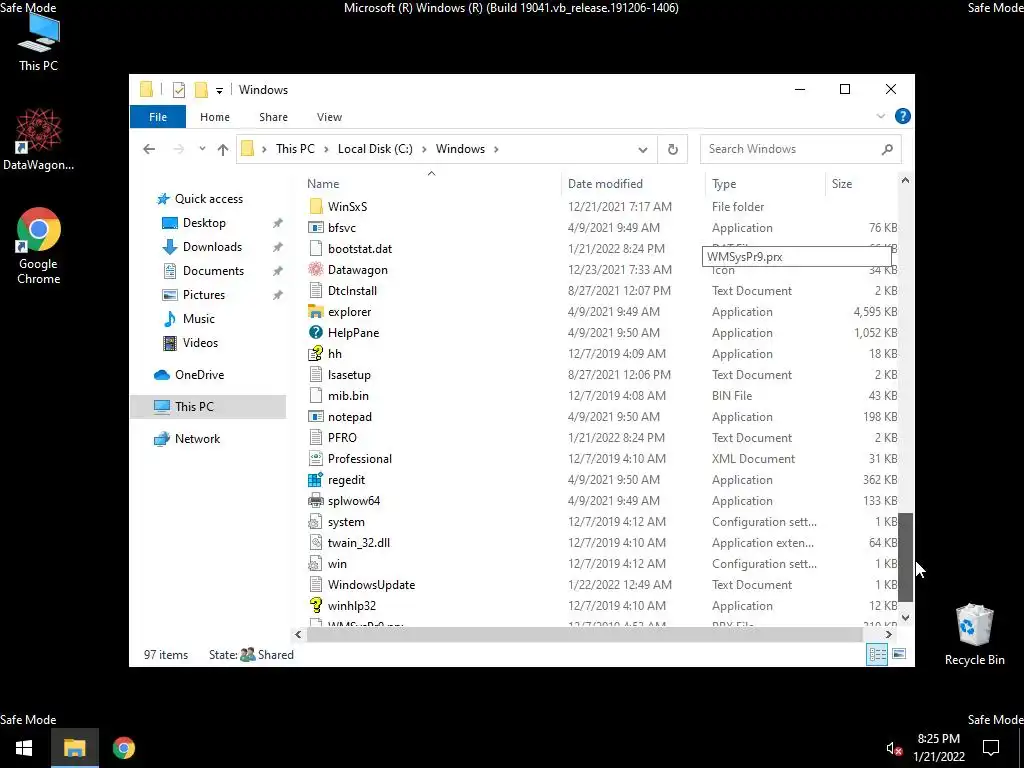Expand the chevron after This PC breadcrumb
This screenshot has width=1024, height=768.
point(326,149)
